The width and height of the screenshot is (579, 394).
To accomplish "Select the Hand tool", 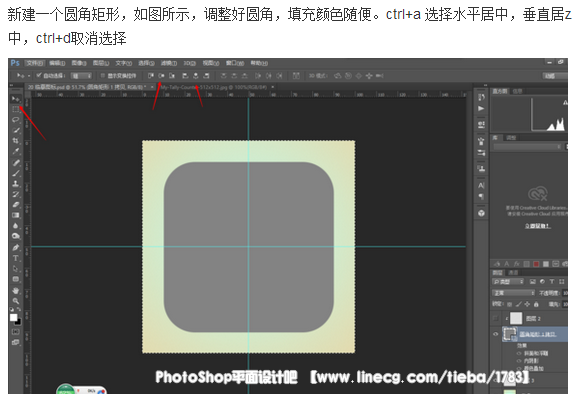I will pyautogui.click(x=16, y=291).
